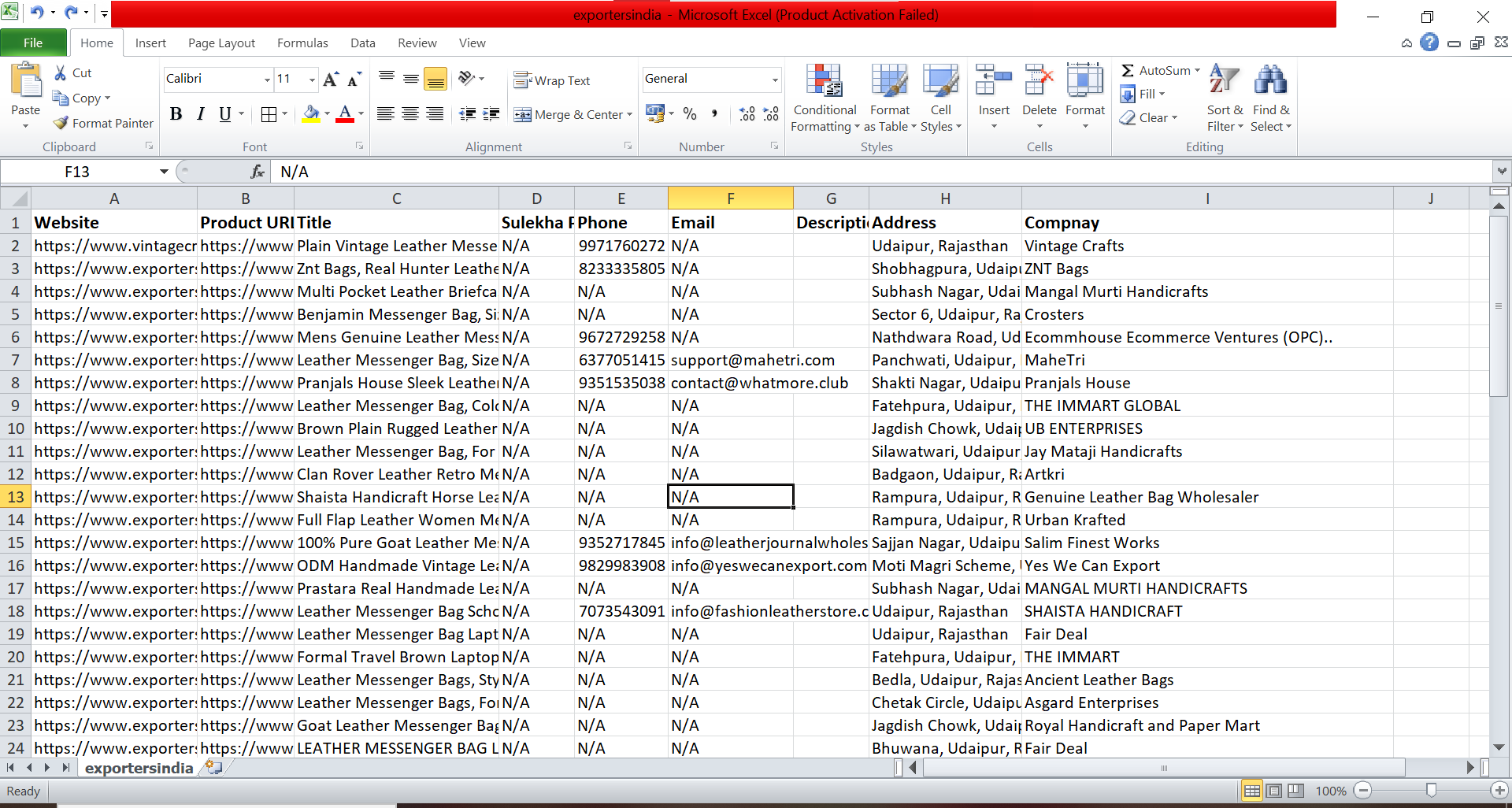Image resolution: width=1512 pixels, height=808 pixels.
Task: Select the exportersindia sheet tab
Action: [x=139, y=768]
